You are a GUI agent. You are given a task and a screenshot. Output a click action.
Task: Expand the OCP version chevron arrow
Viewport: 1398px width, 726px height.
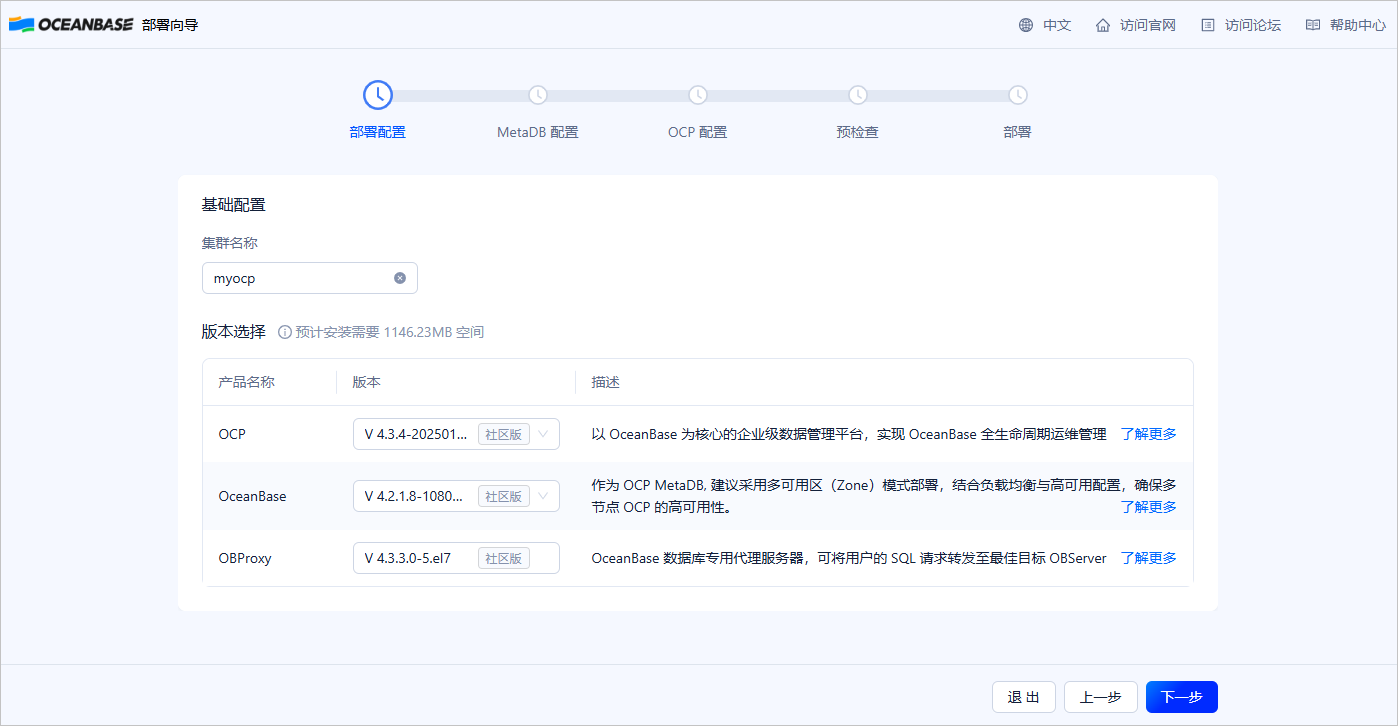click(x=544, y=434)
